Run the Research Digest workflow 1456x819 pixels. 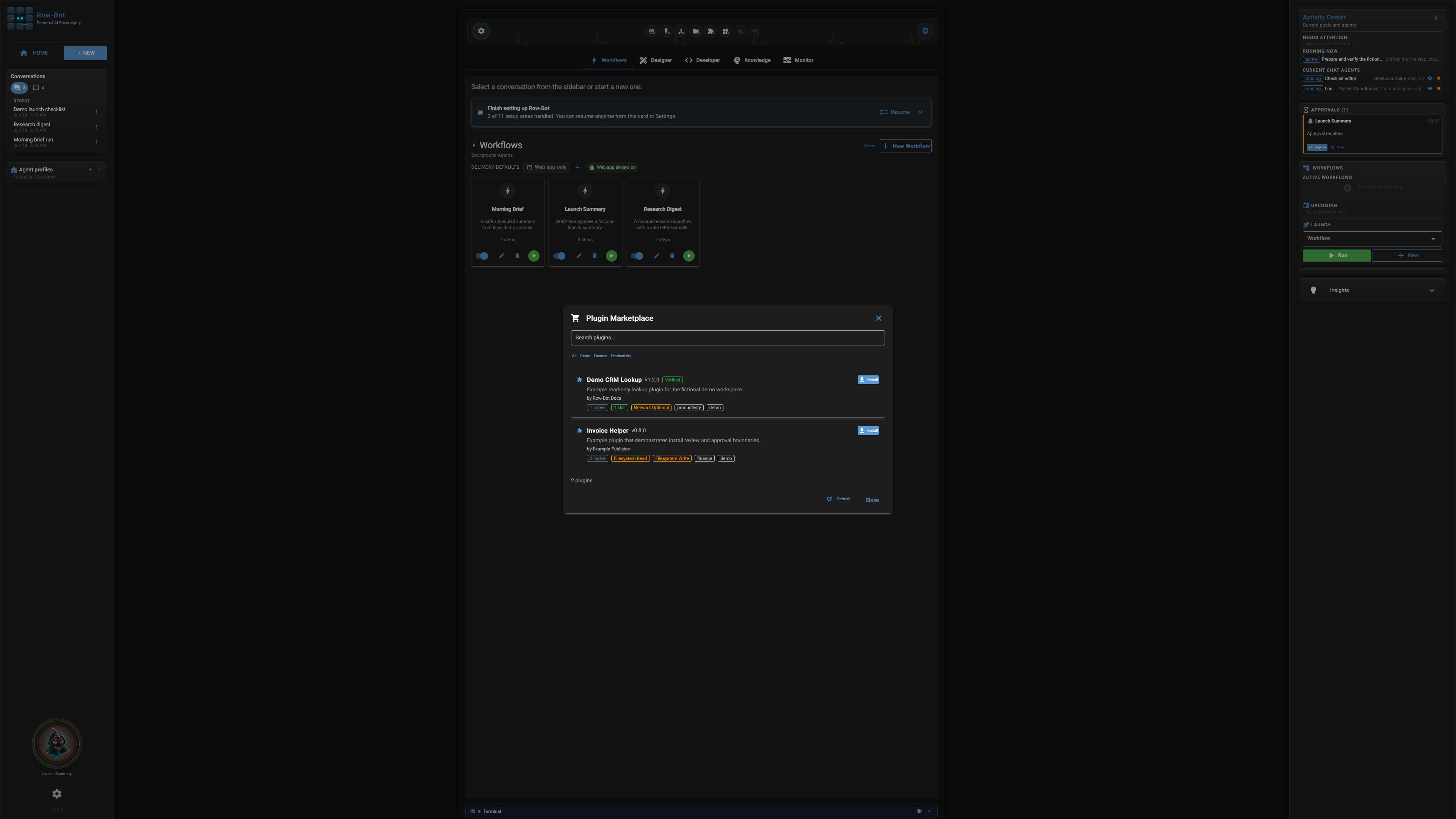coord(689,256)
